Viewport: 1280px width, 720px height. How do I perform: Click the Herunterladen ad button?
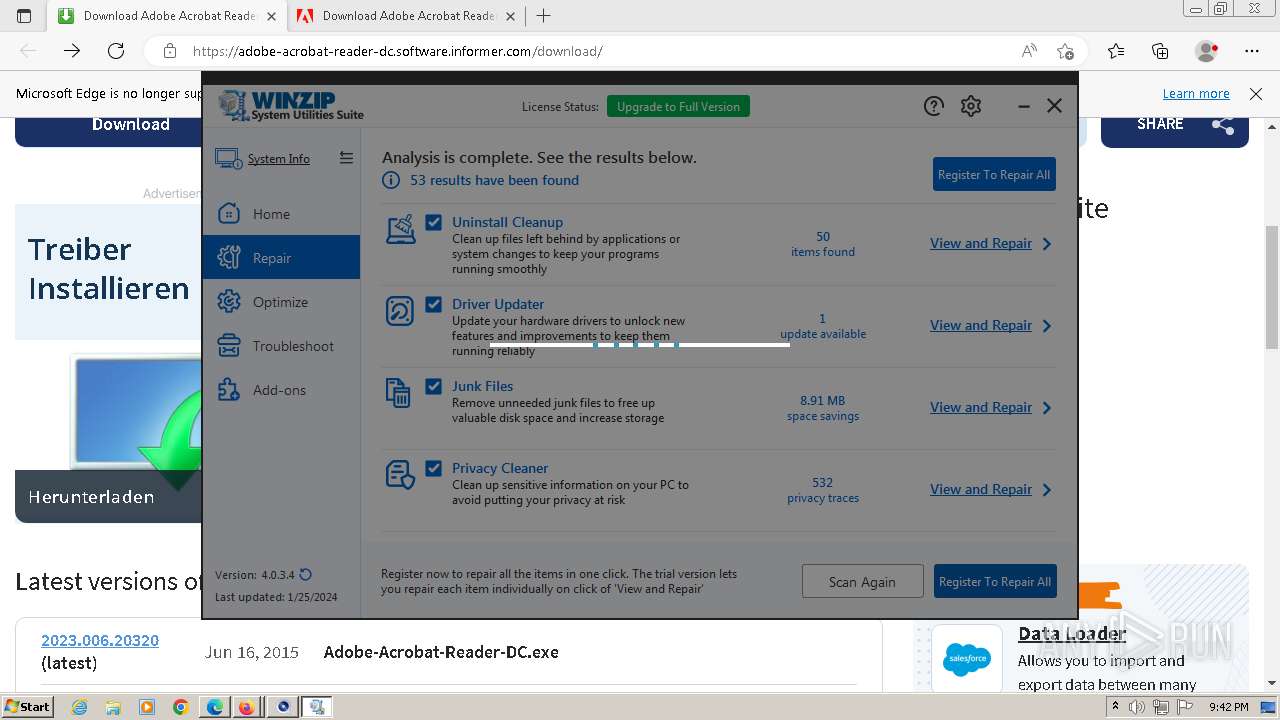pos(108,496)
